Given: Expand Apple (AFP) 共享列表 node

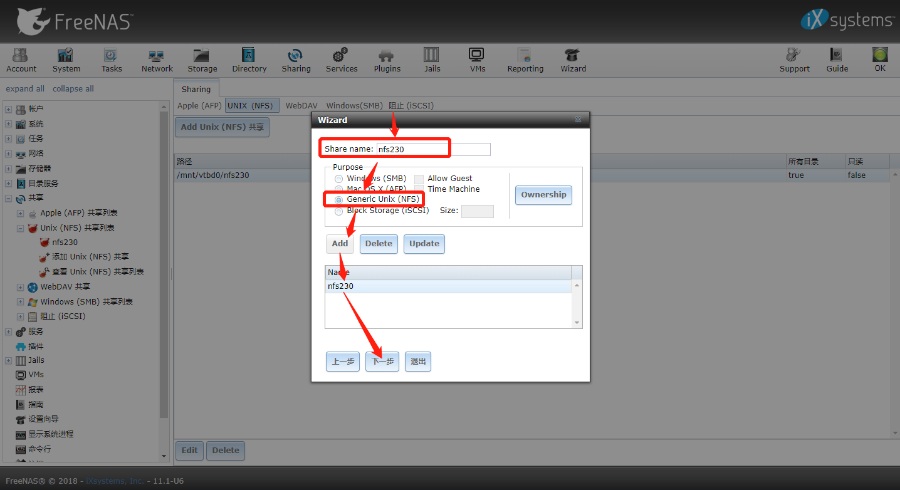Looking at the screenshot, I should pos(20,213).
